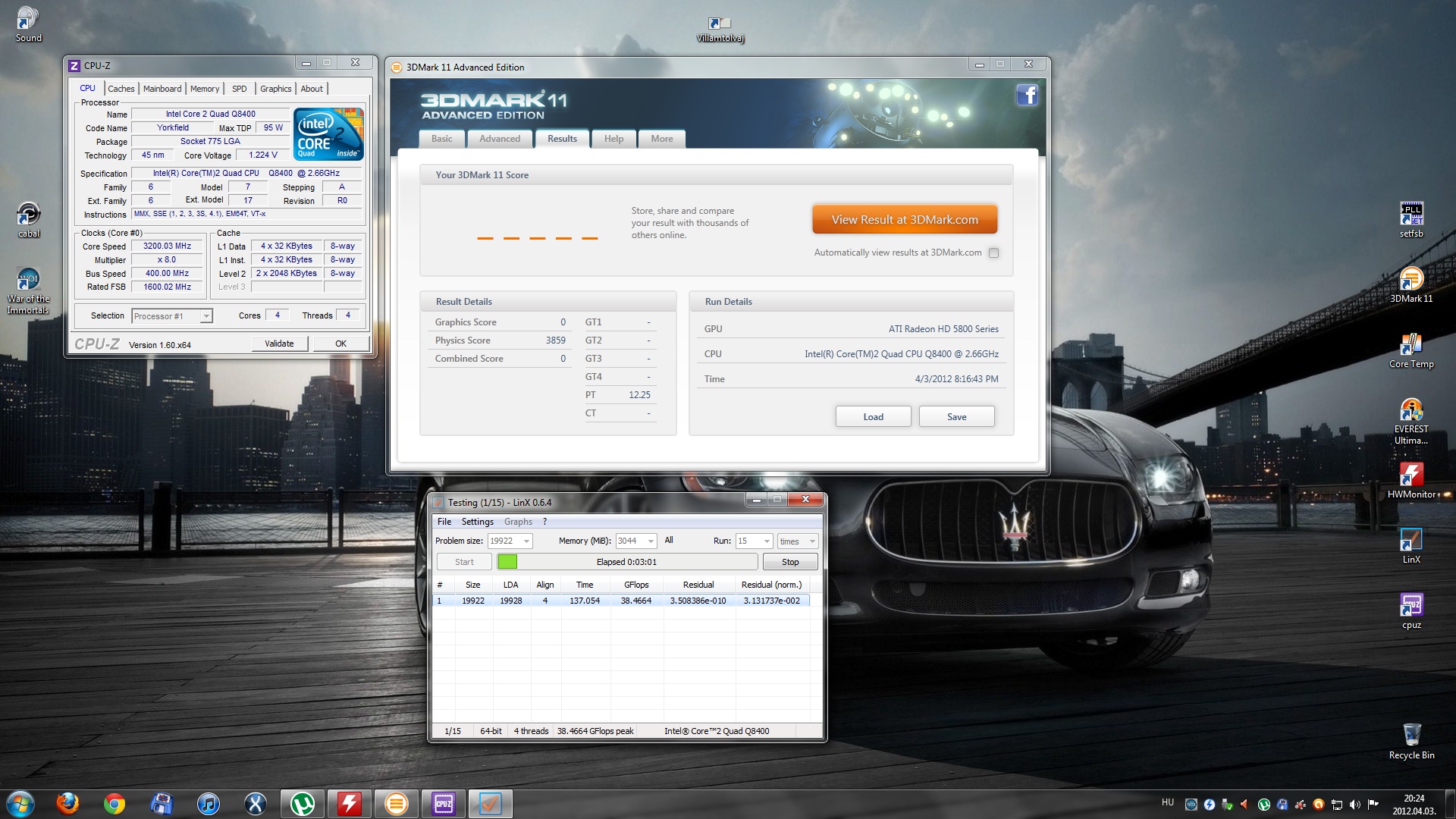Open the More tab in 3DMark 11

click(662, 139)
